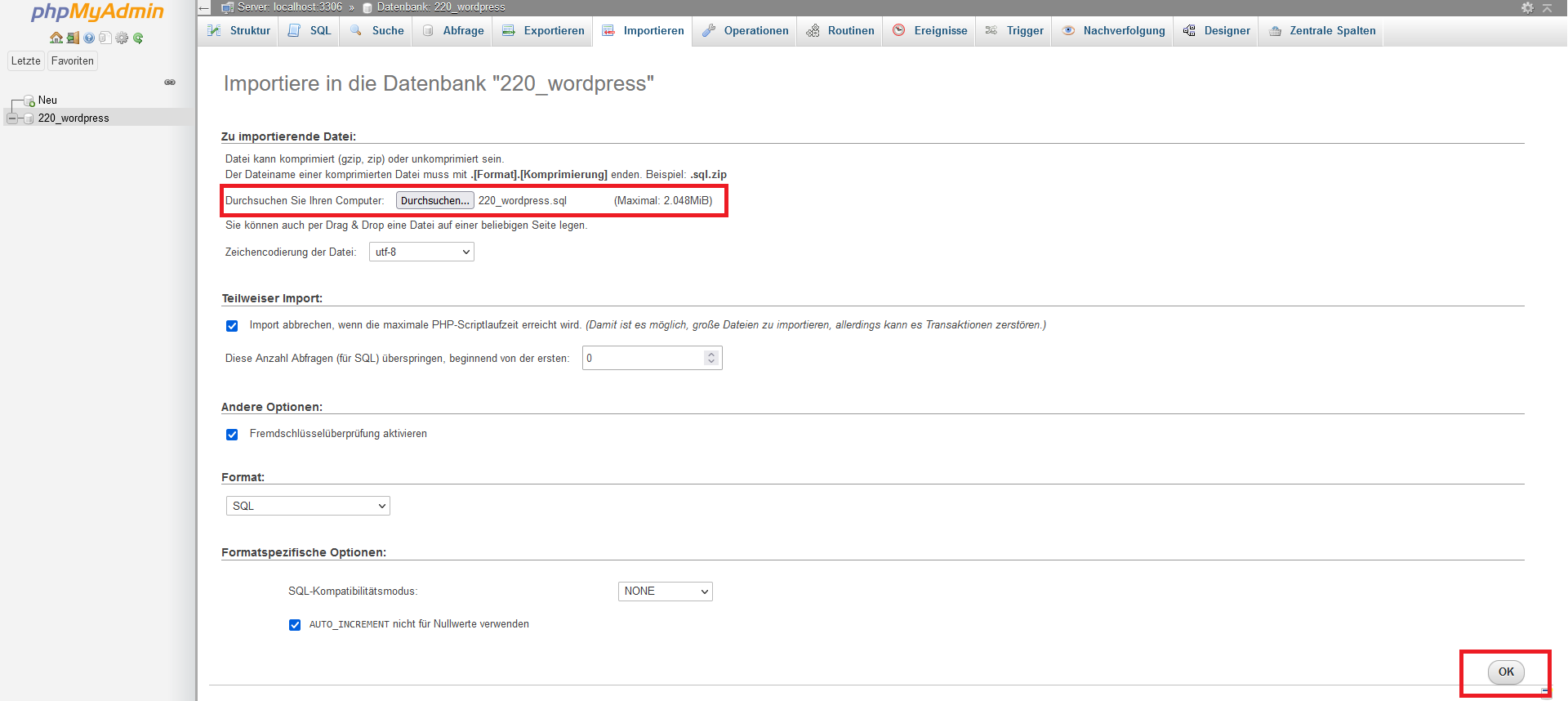1568x701 pixels.
Task: Click the Teilweiser Import section label
Action: [272, 298]
